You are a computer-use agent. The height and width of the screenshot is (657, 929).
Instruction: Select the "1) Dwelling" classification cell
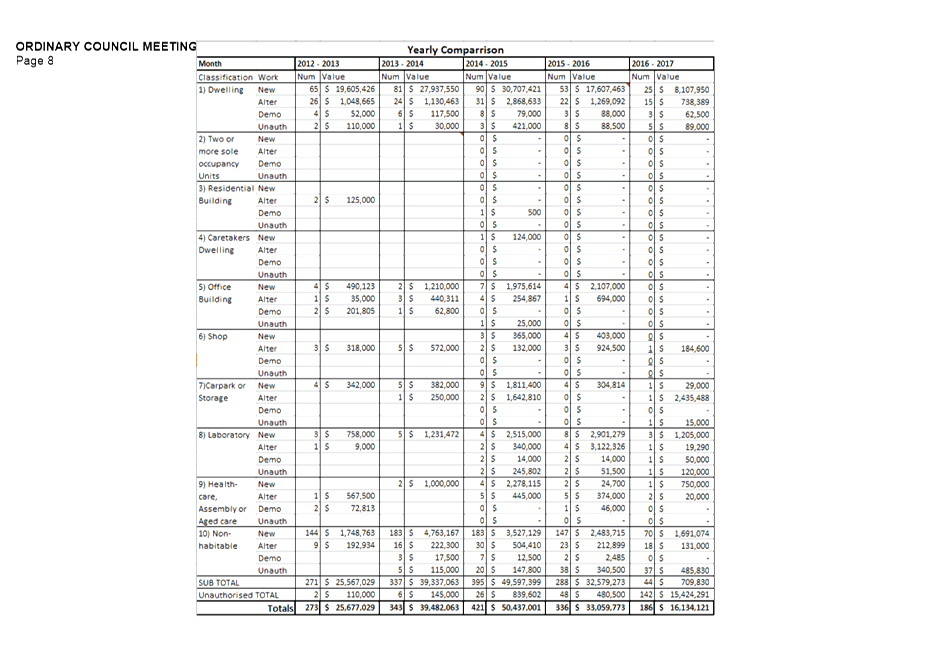221,90
